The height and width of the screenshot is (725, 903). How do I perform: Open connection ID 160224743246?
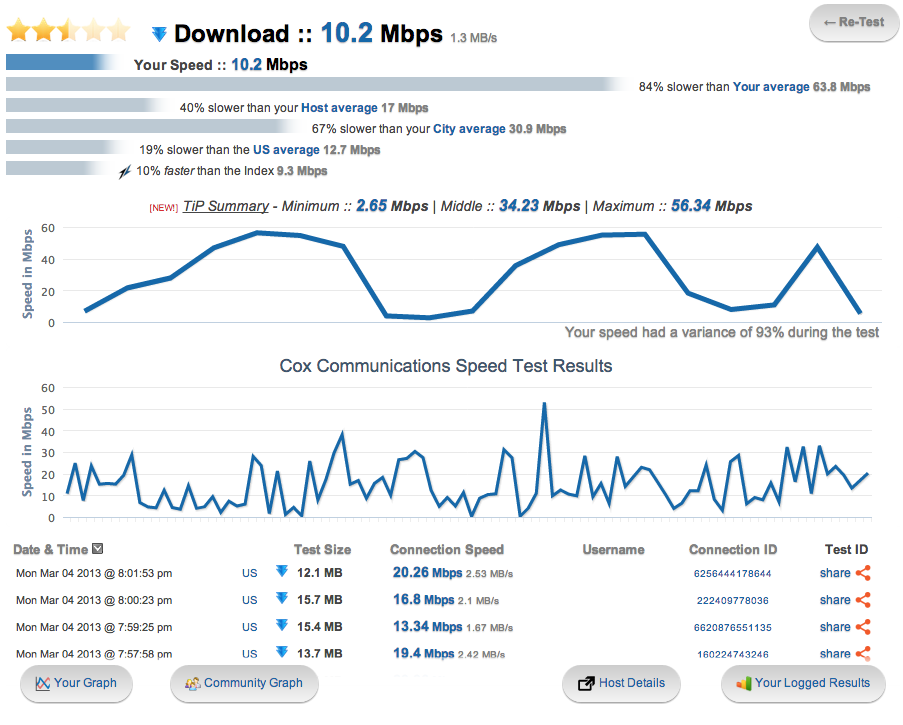click(x=733, y=654)
